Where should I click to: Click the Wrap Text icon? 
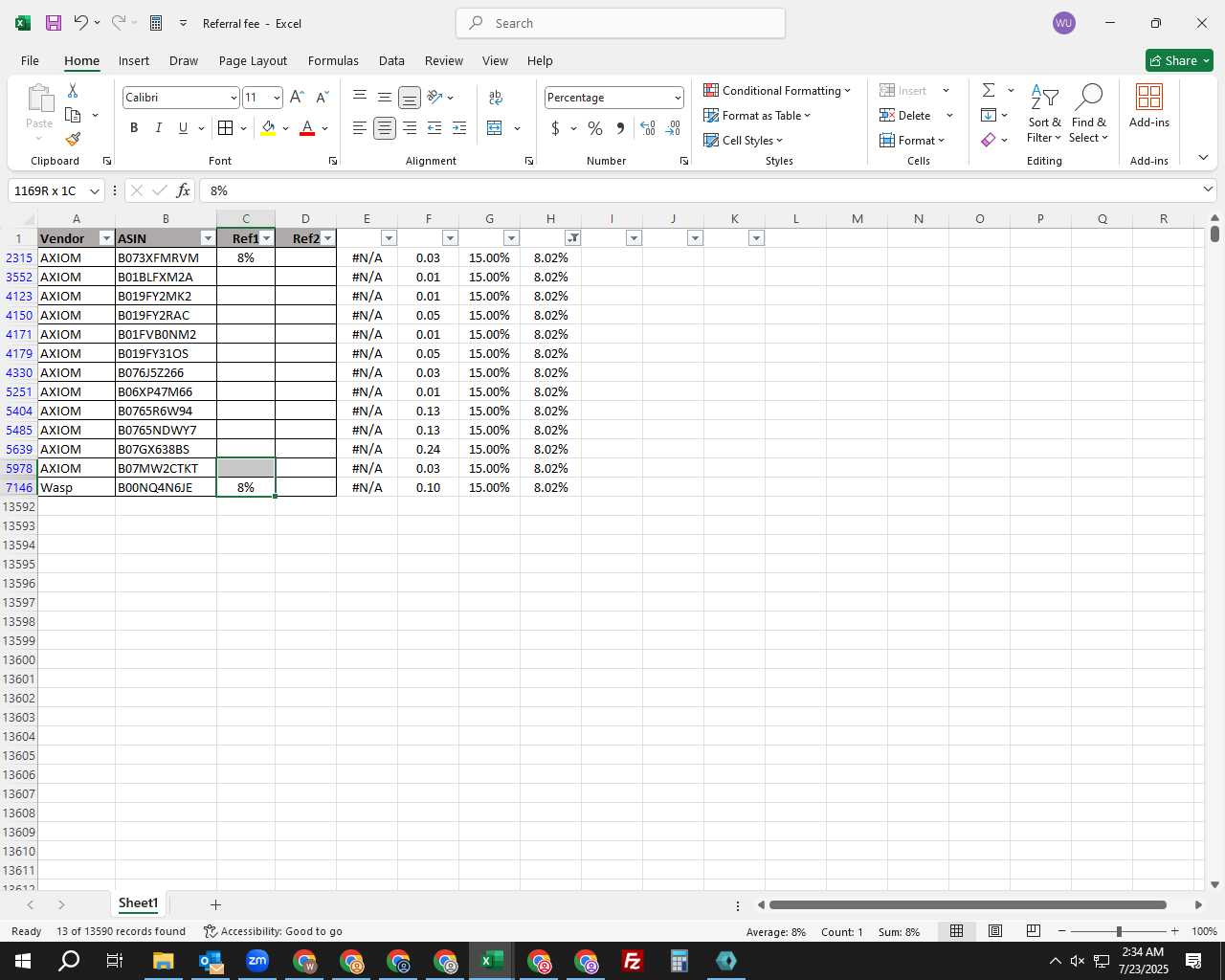496,97
